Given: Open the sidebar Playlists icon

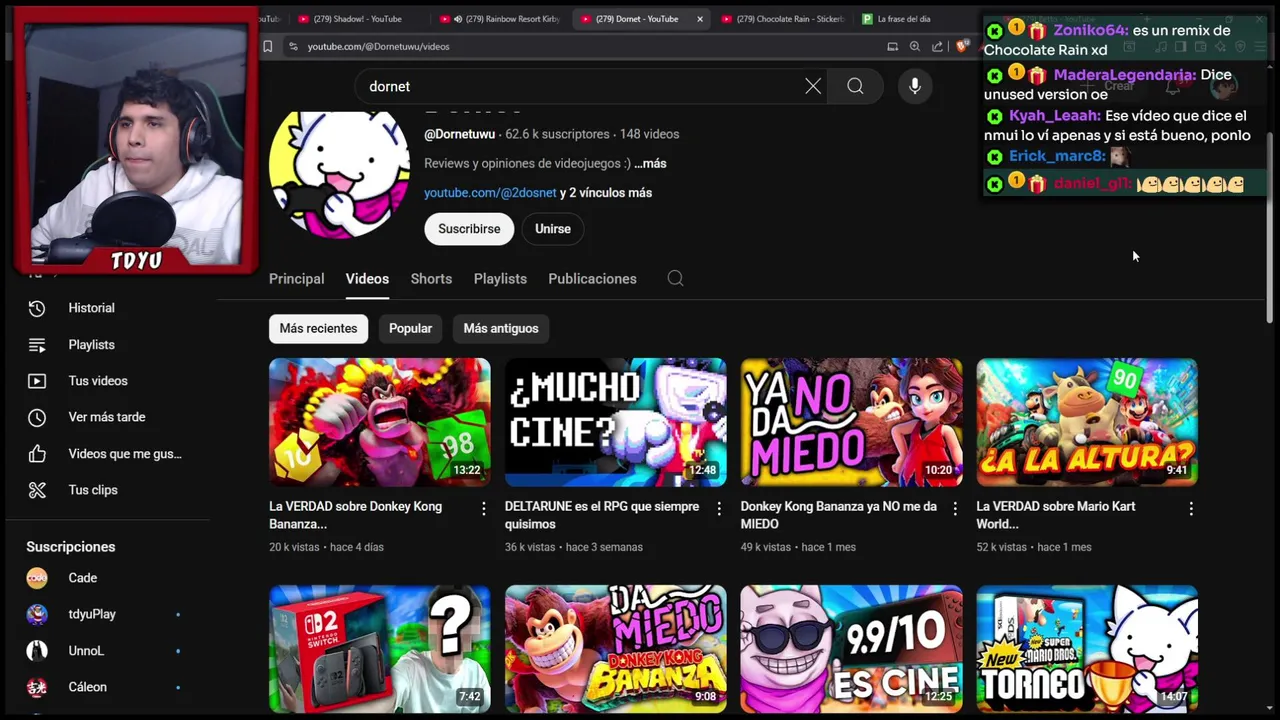Looking at the screenshot, I should pos(37,345).
